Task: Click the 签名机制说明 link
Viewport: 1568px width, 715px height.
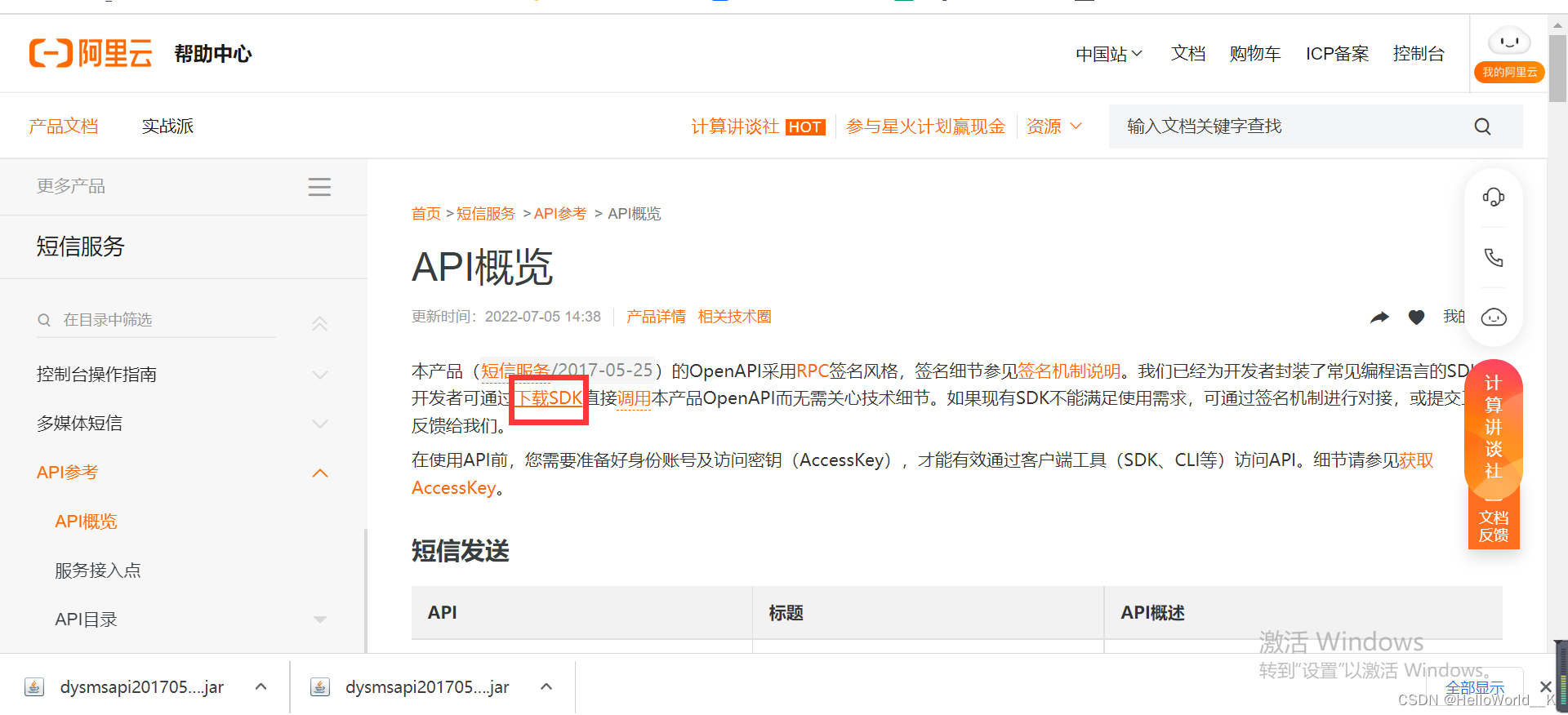Action: tap(1069, 371)
